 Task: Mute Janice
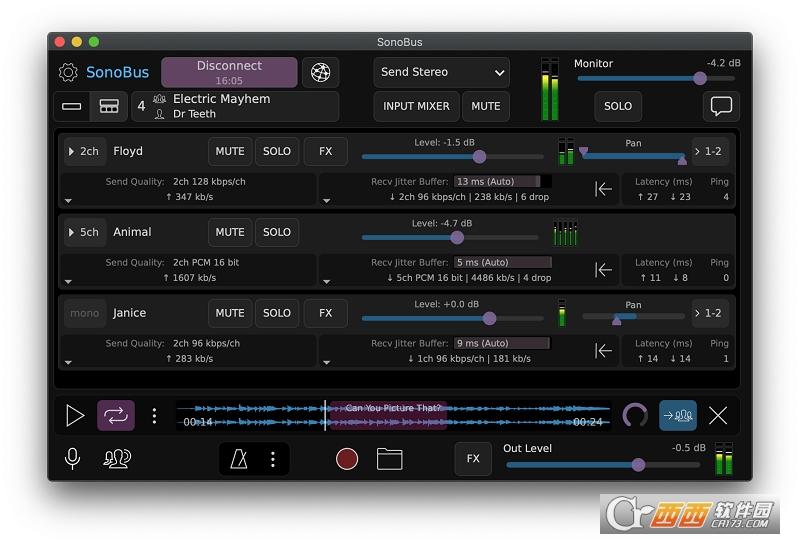230,313
